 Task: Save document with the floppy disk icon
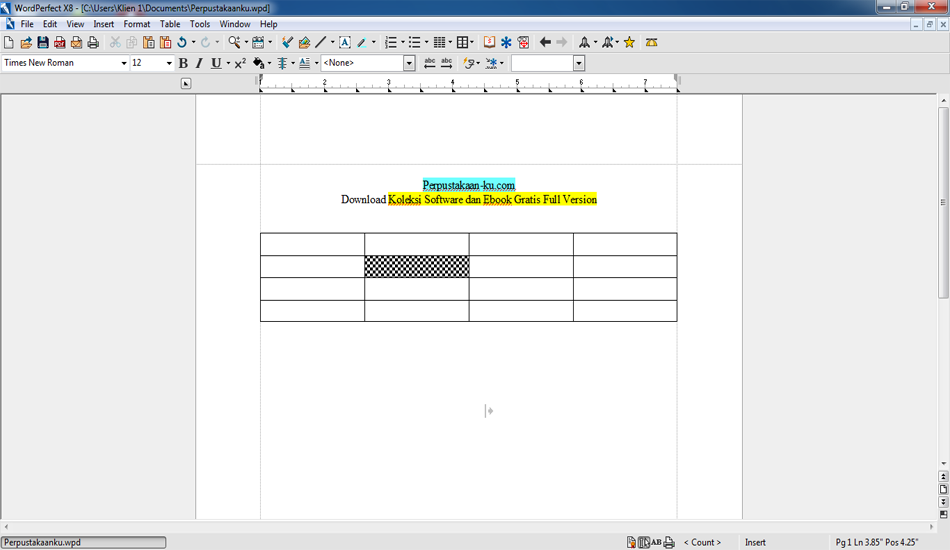coord(42,42)
